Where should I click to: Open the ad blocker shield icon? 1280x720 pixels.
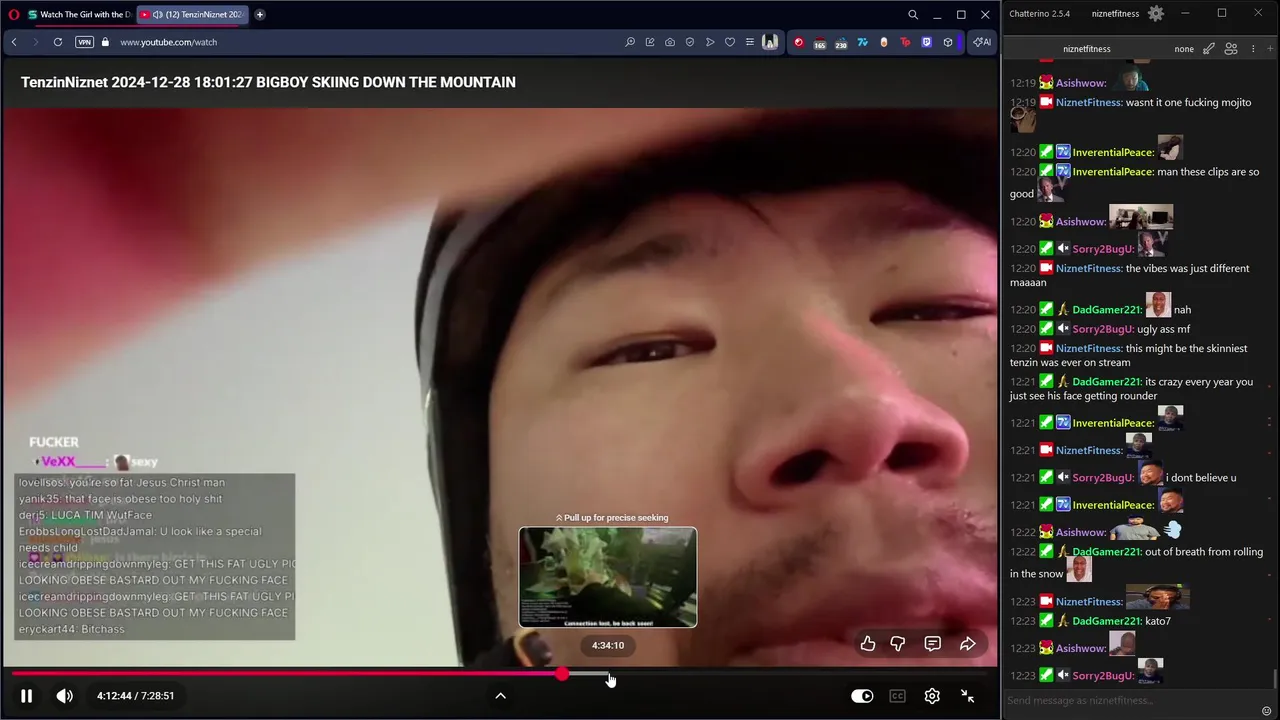pos(690,42)
